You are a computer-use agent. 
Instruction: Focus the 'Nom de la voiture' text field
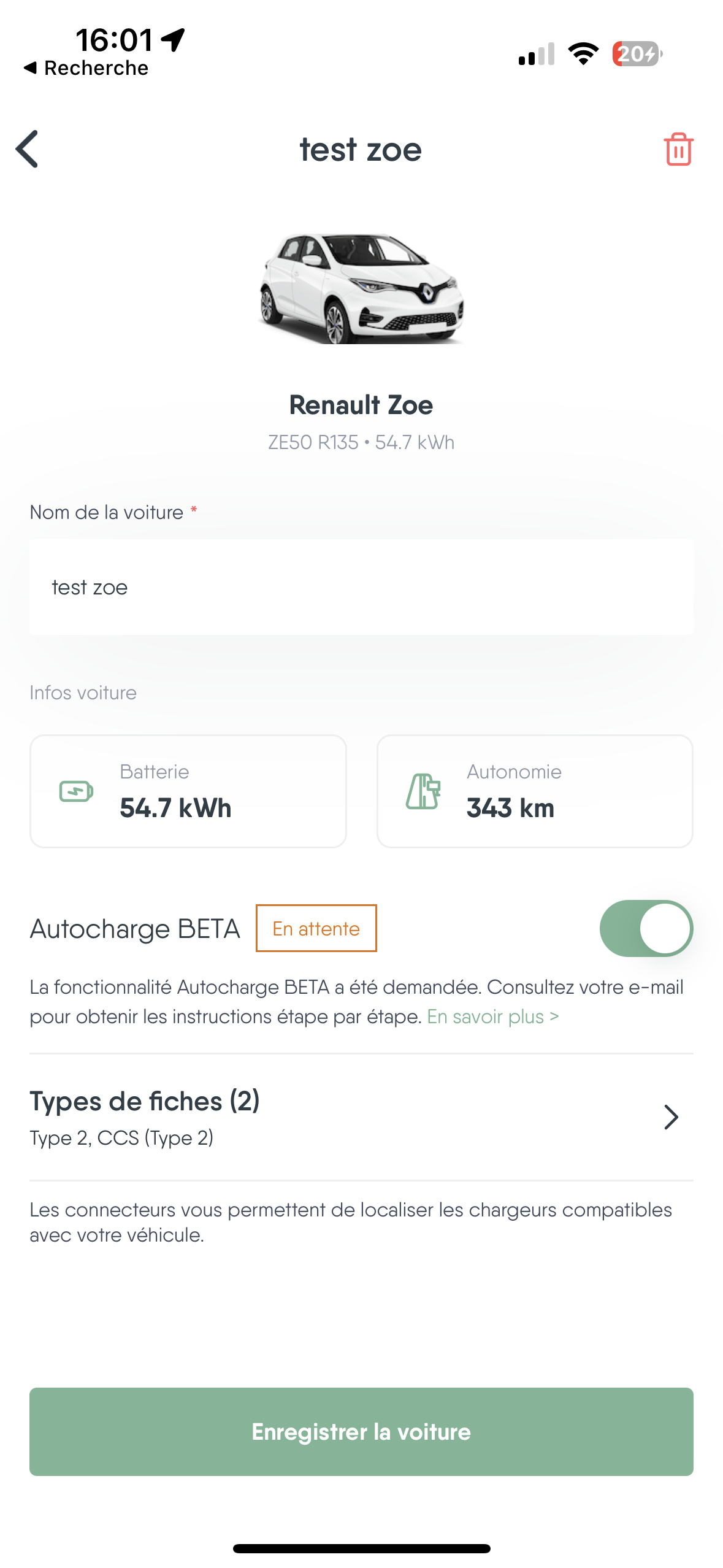[361, 587]
